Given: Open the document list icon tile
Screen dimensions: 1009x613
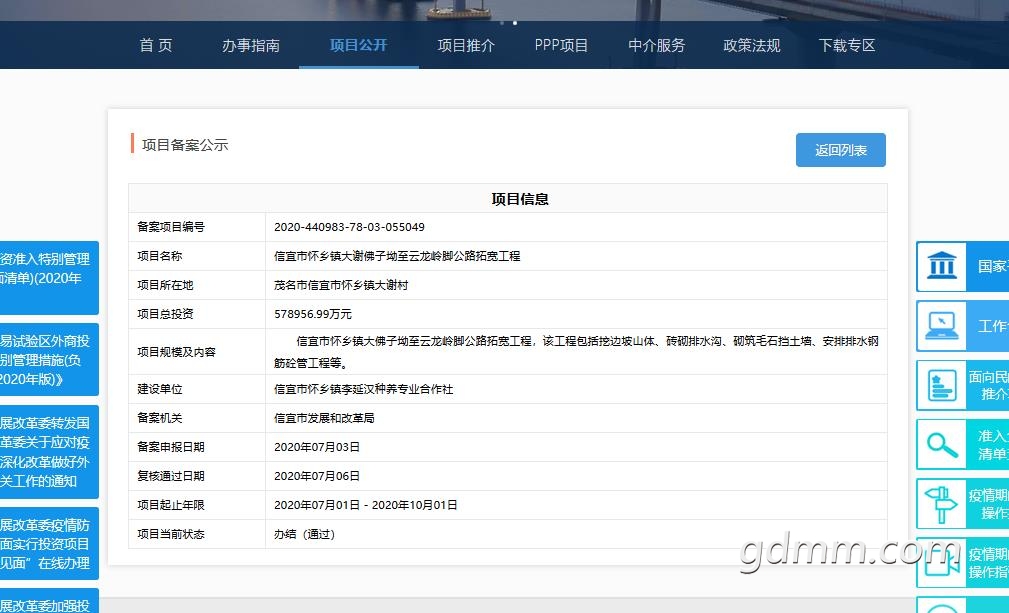Looking at the screenshot, I should tap(941, 385).
